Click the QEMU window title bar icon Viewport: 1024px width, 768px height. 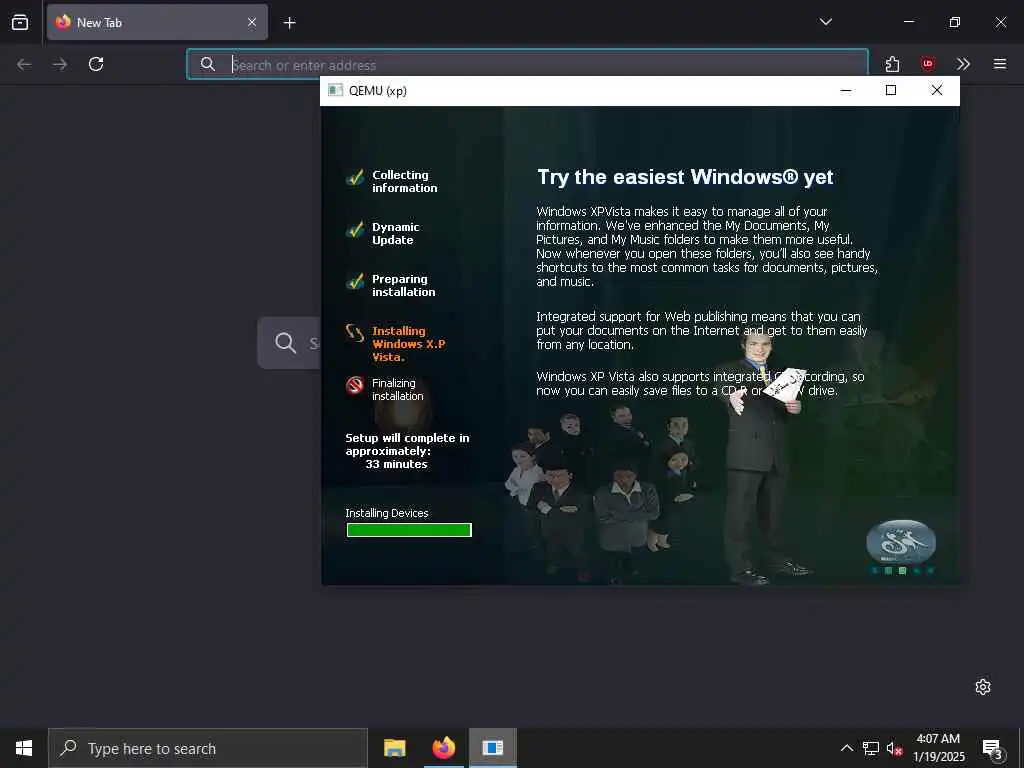[335, 90]
